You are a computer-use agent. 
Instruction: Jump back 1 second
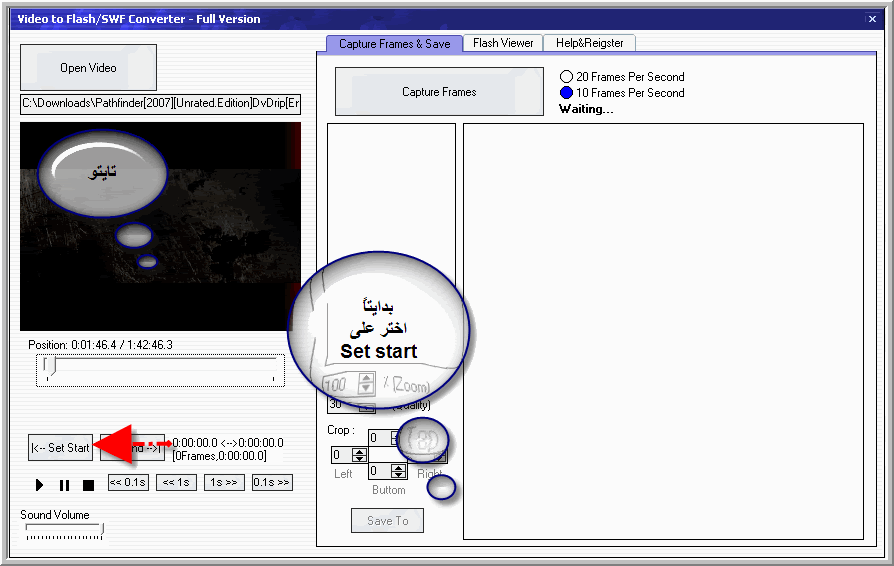(x=176, y=483)
